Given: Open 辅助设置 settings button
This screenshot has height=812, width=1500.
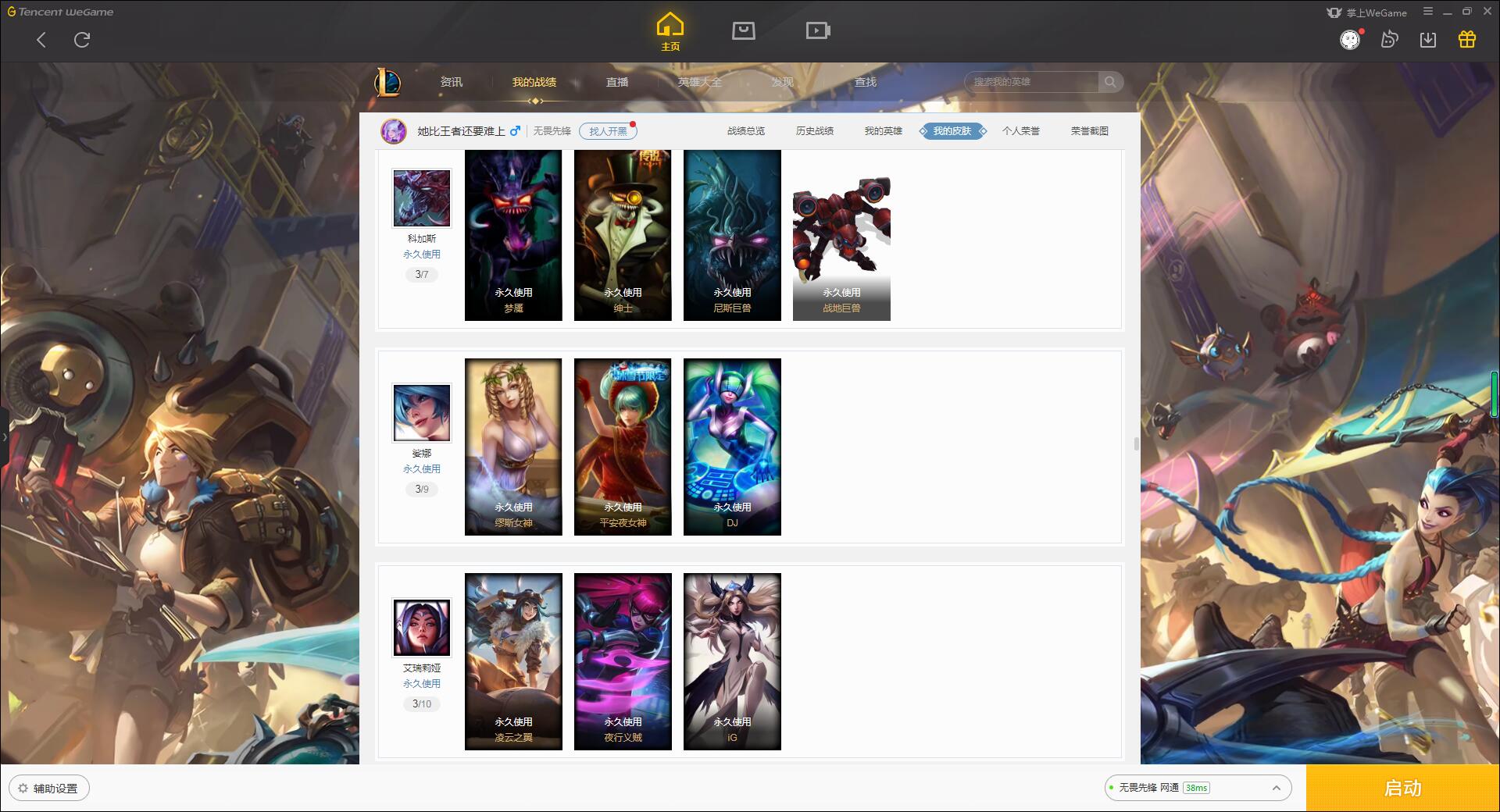Looking at the screenshot, I should 48,789.
